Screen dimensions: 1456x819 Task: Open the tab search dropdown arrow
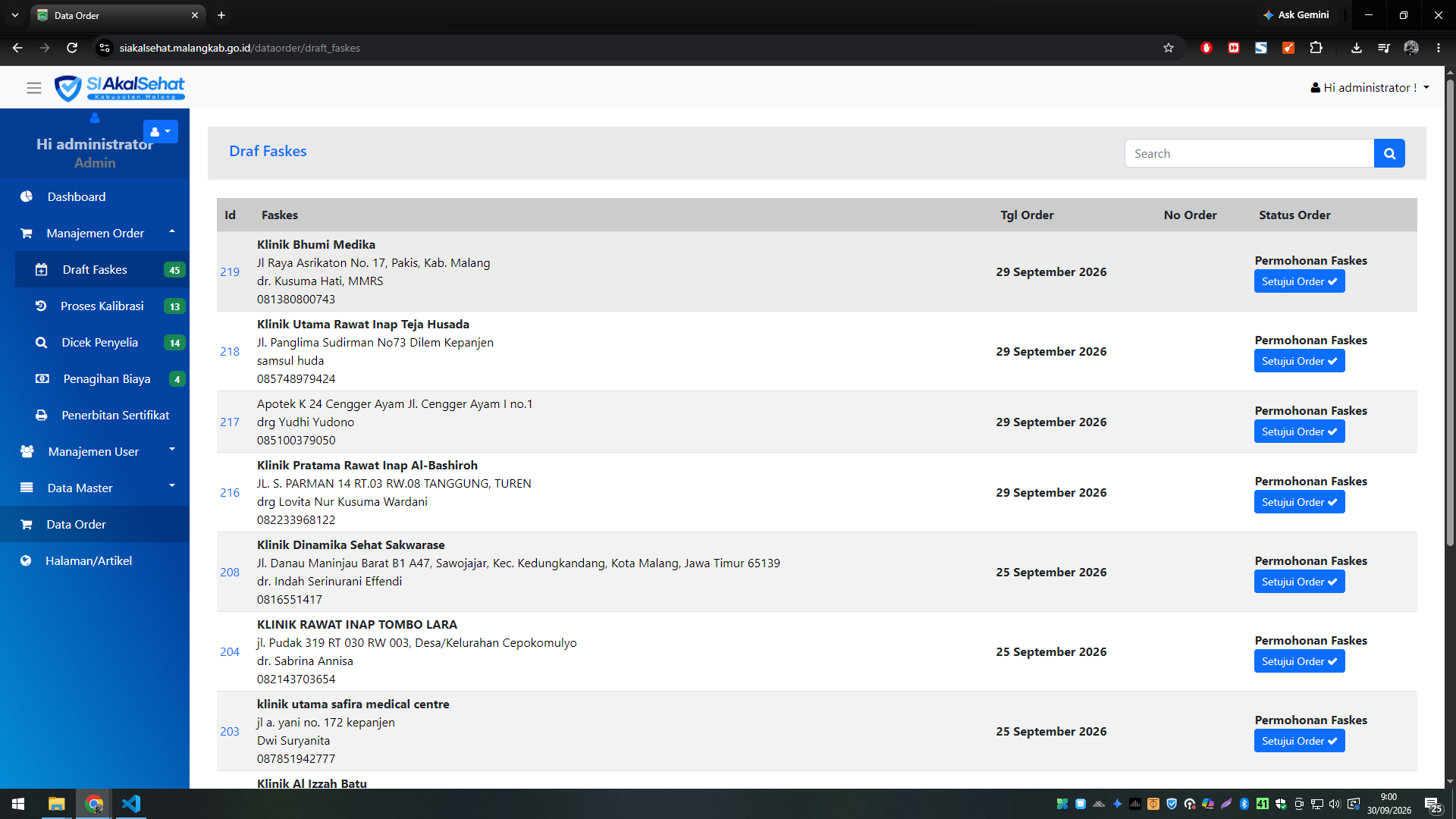[x=15, y=15]
